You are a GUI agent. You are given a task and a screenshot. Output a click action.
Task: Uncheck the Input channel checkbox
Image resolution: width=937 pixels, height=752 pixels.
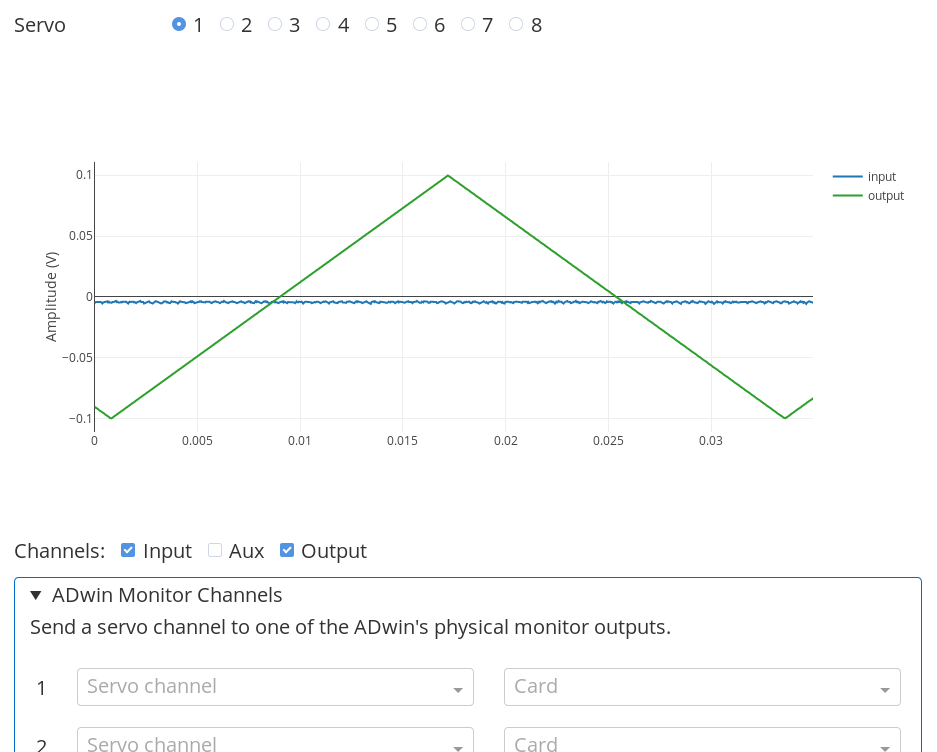click(x=128, y=550)
